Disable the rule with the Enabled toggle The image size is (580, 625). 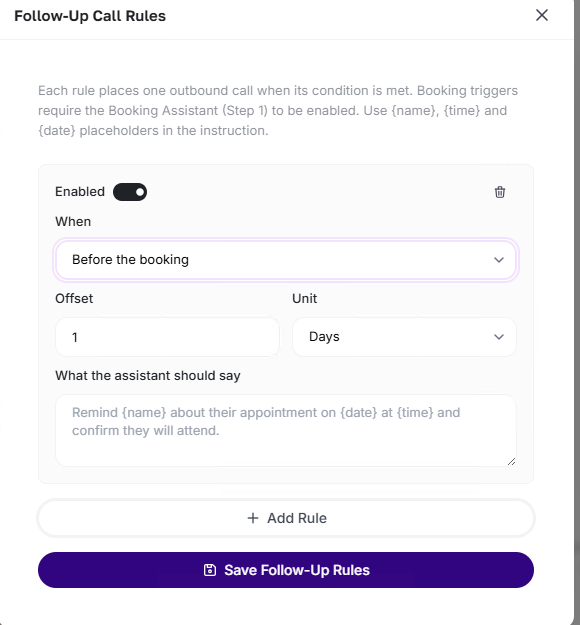click(x=130, y=192)
